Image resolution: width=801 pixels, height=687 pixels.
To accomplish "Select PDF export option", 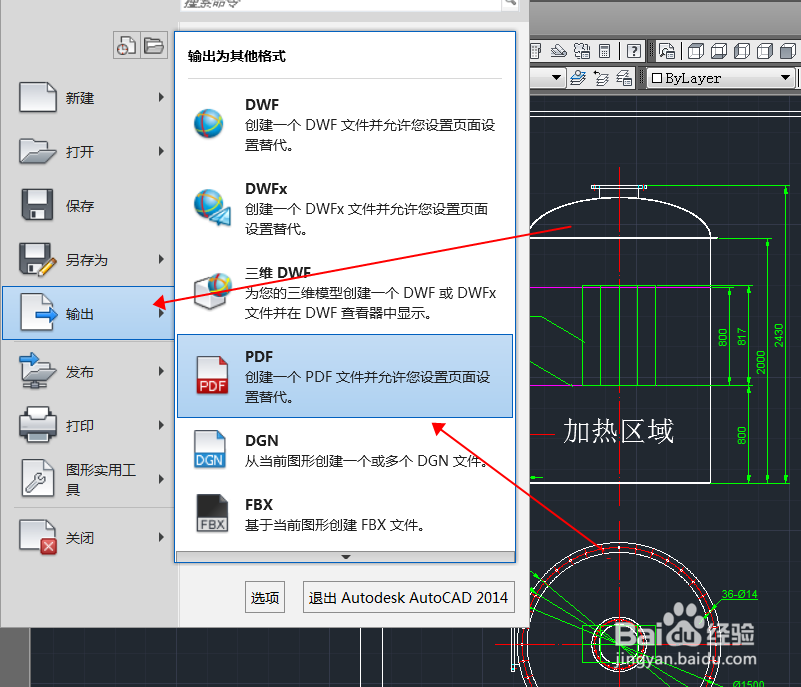I will coord(345,376).
